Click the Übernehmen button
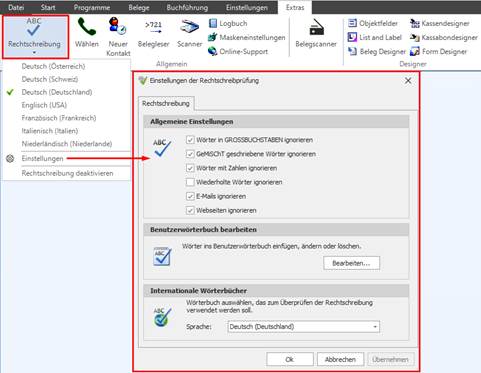The image size is (481, 373). pyautogui.click(x=391, y=359)
